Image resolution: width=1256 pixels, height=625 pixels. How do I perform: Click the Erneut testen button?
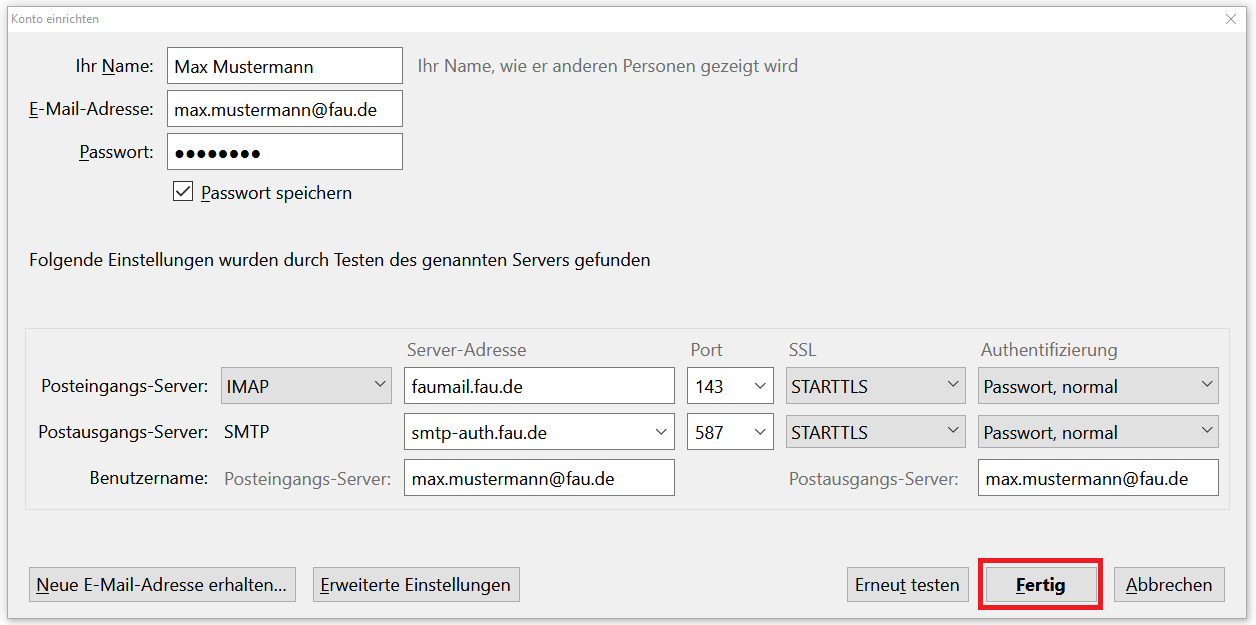907,585
